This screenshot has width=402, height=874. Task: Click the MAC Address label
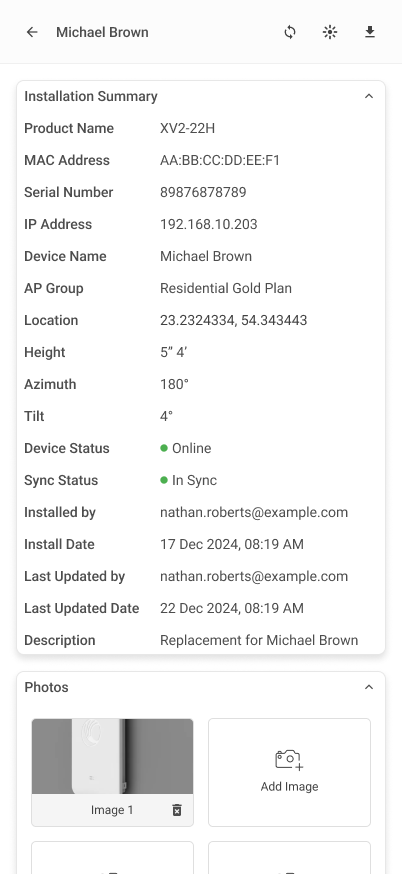(67, 161)
